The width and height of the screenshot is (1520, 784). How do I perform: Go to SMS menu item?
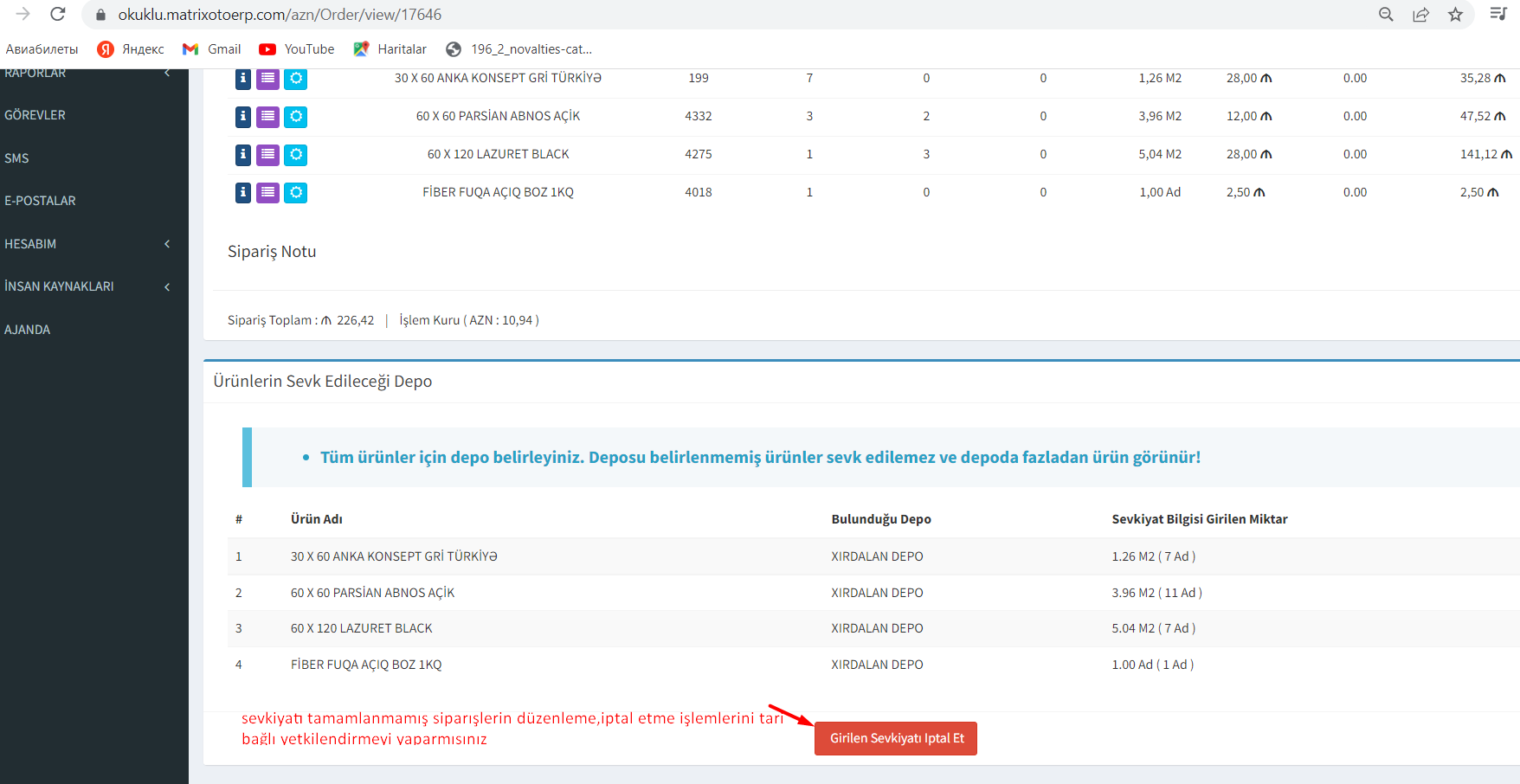point(17,158)
